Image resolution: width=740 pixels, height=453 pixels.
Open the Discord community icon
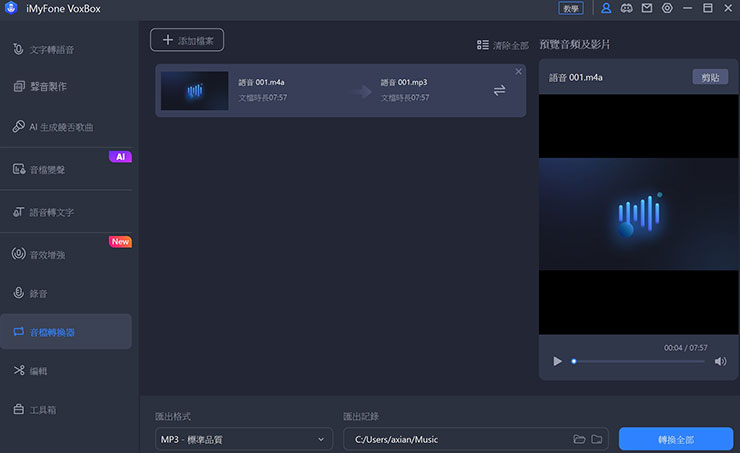pos(626,8)
